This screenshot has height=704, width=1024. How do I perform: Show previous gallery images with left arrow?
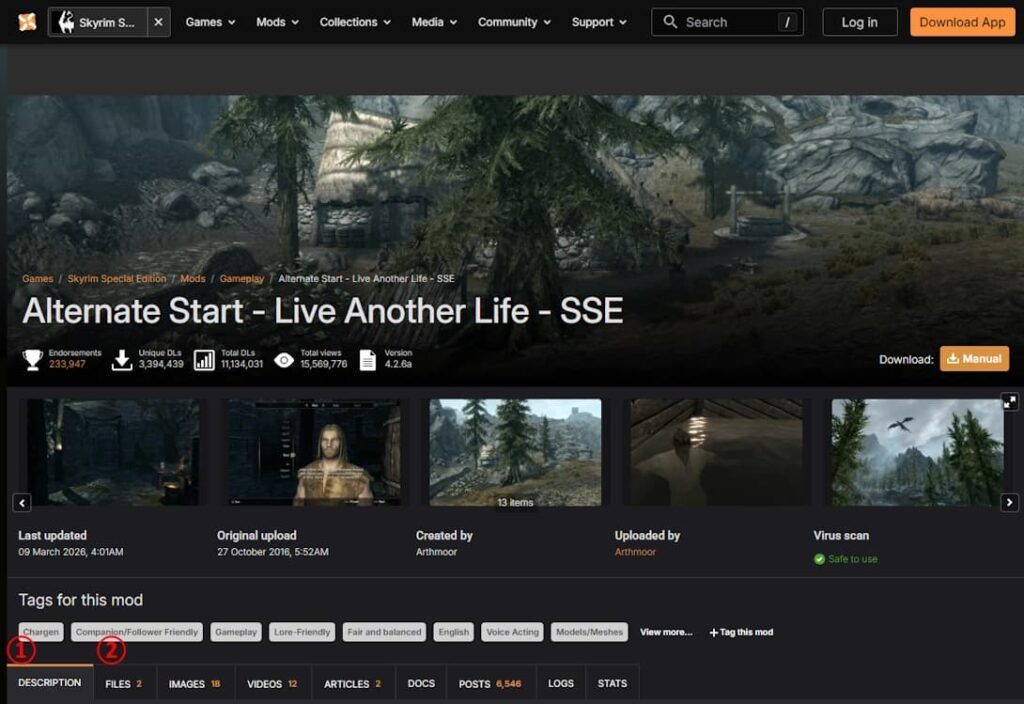(x=22, y=502)
